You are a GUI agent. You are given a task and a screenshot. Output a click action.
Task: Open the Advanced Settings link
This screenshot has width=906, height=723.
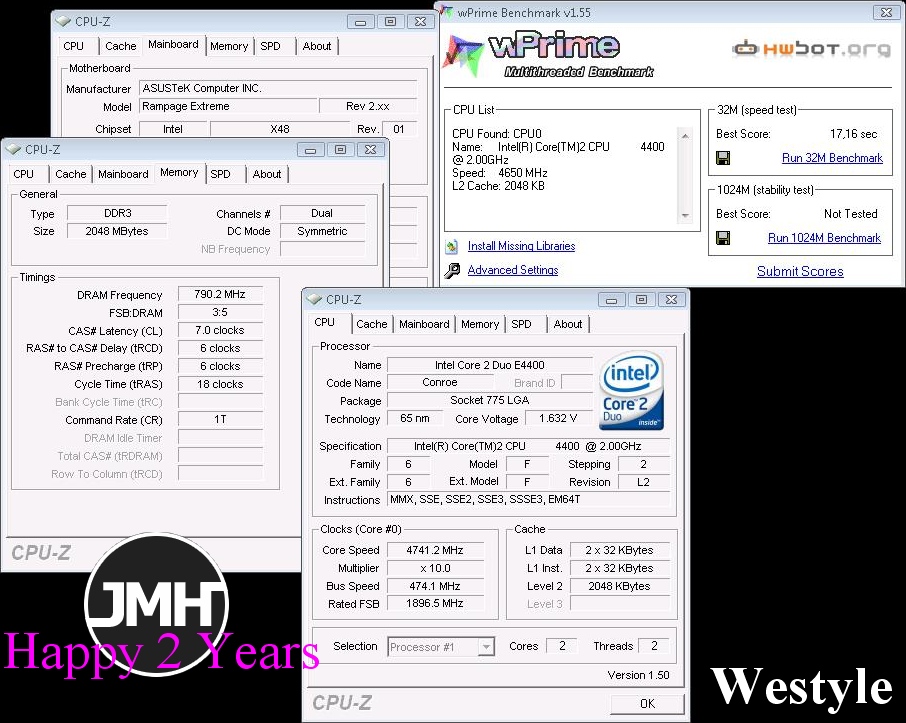tap(513, 270)
